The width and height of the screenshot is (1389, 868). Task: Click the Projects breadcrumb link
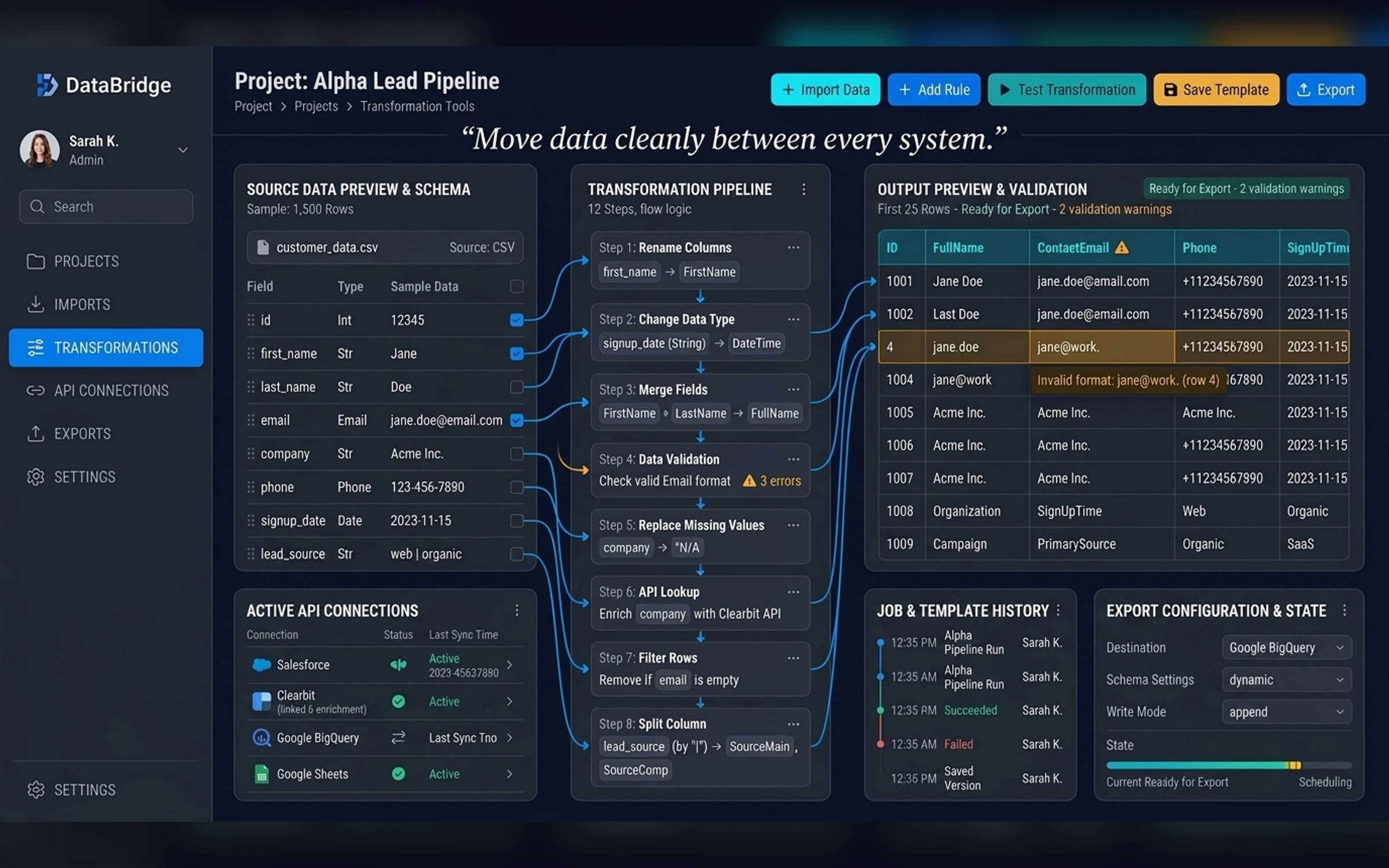point(316,106)
